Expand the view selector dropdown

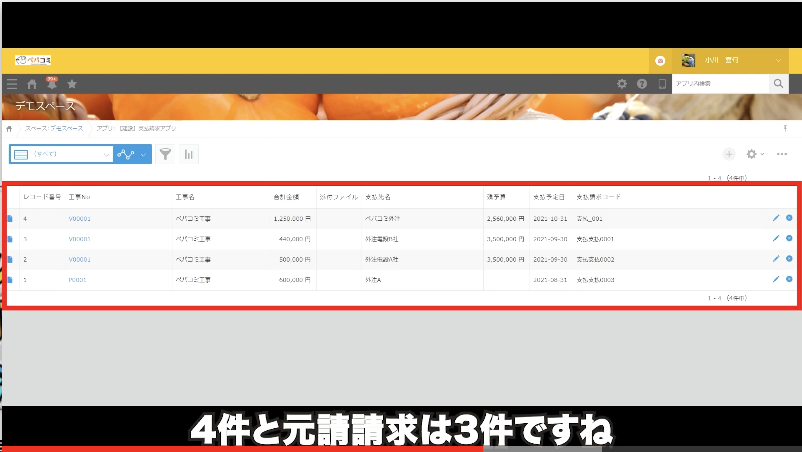click(106, 154)
